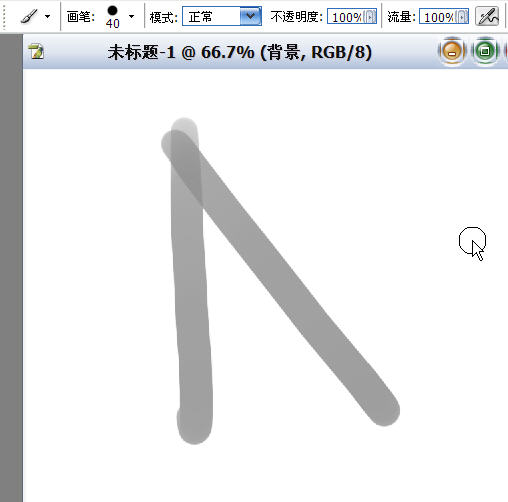Click the brush tip preview showing size 40
Viewport: 508px width, 502px height.
(x=113, y=17)
